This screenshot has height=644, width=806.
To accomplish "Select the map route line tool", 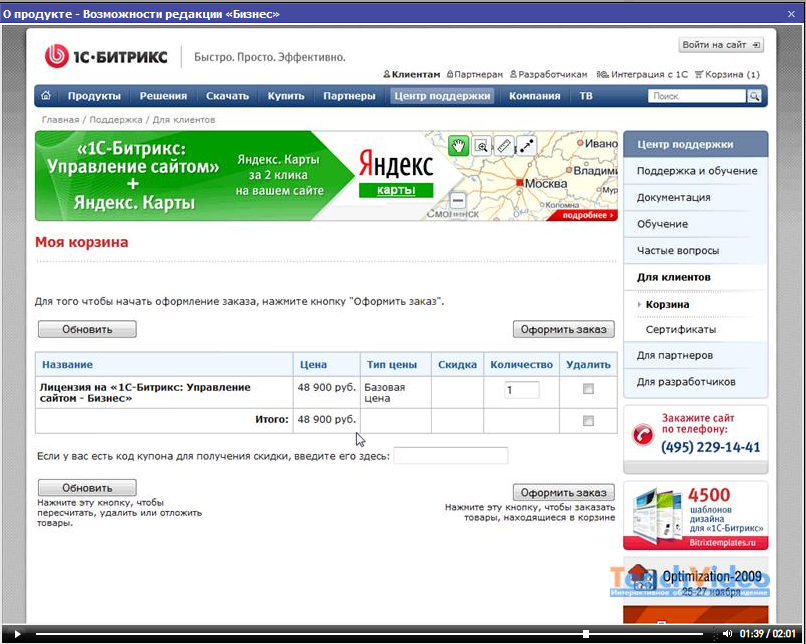I will [526, 146].
